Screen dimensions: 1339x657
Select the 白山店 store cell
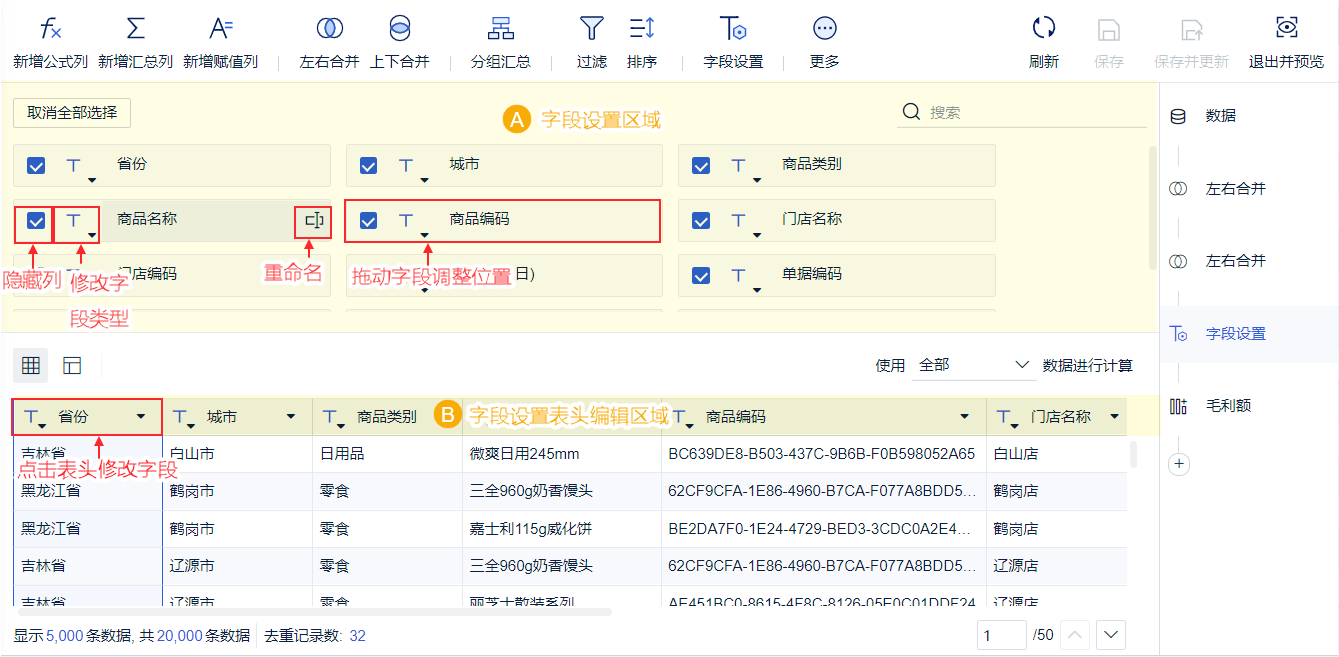click(1056, 454)
